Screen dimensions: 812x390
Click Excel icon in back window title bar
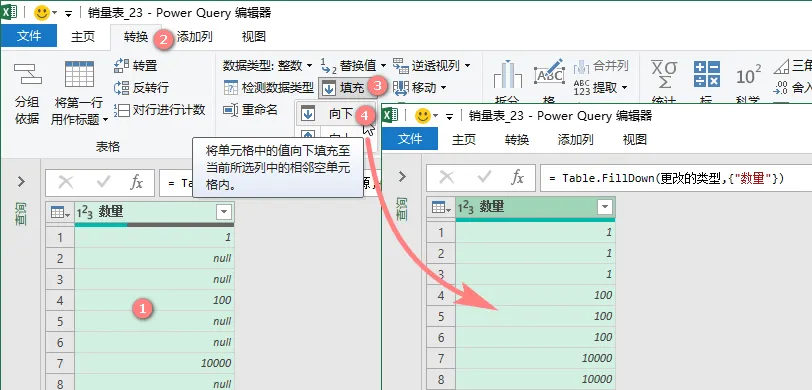coord(9,13)
